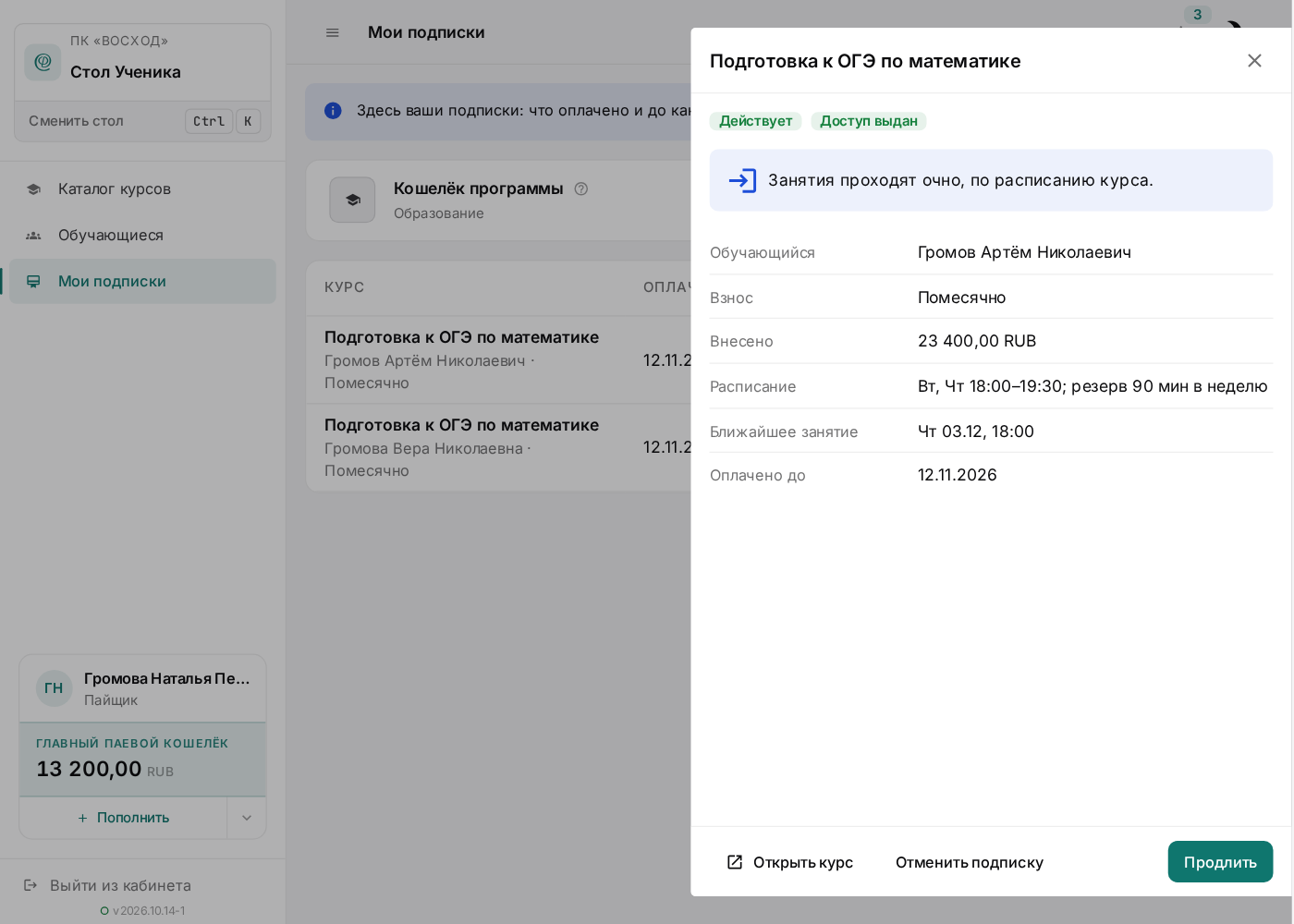Open Каталог курсов in sidebar
Screen dimensions: 1294x924
pyautogui.click(x=142, y=188)
